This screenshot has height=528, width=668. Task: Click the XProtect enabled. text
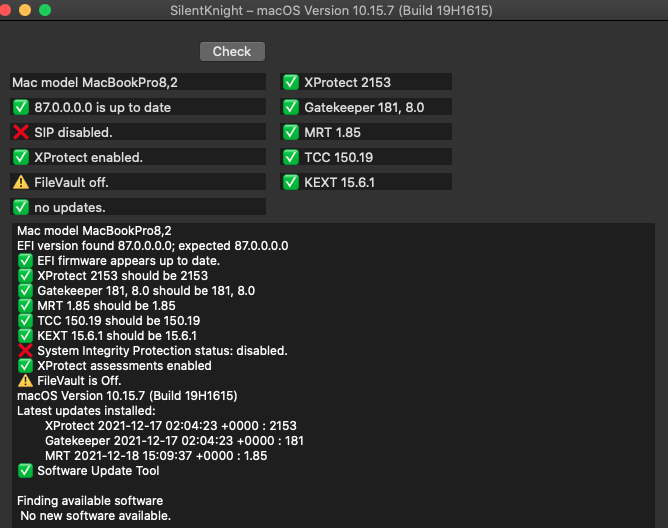(x=88, y=158)
